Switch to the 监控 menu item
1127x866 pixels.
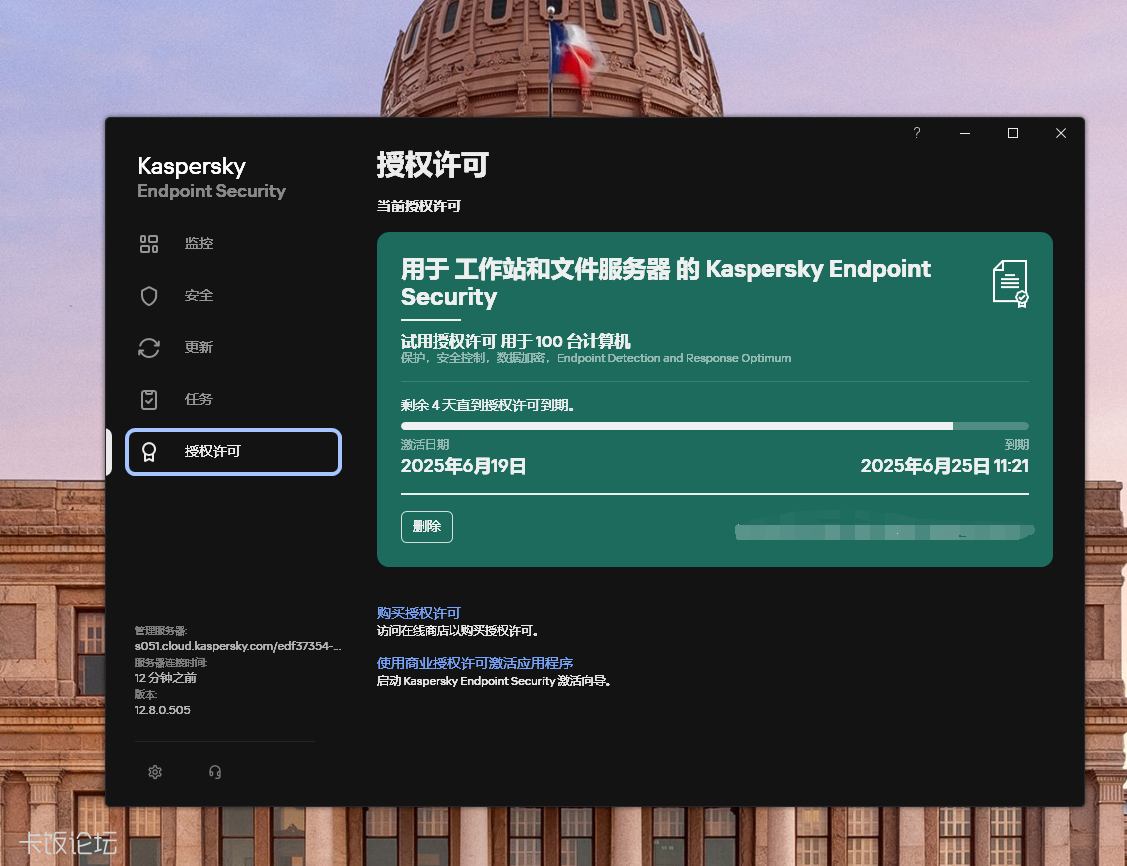[233, 244]
